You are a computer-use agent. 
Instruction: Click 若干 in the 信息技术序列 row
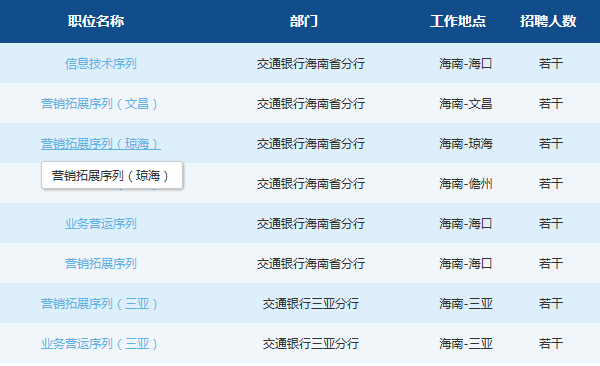click(x=551, y=64)
